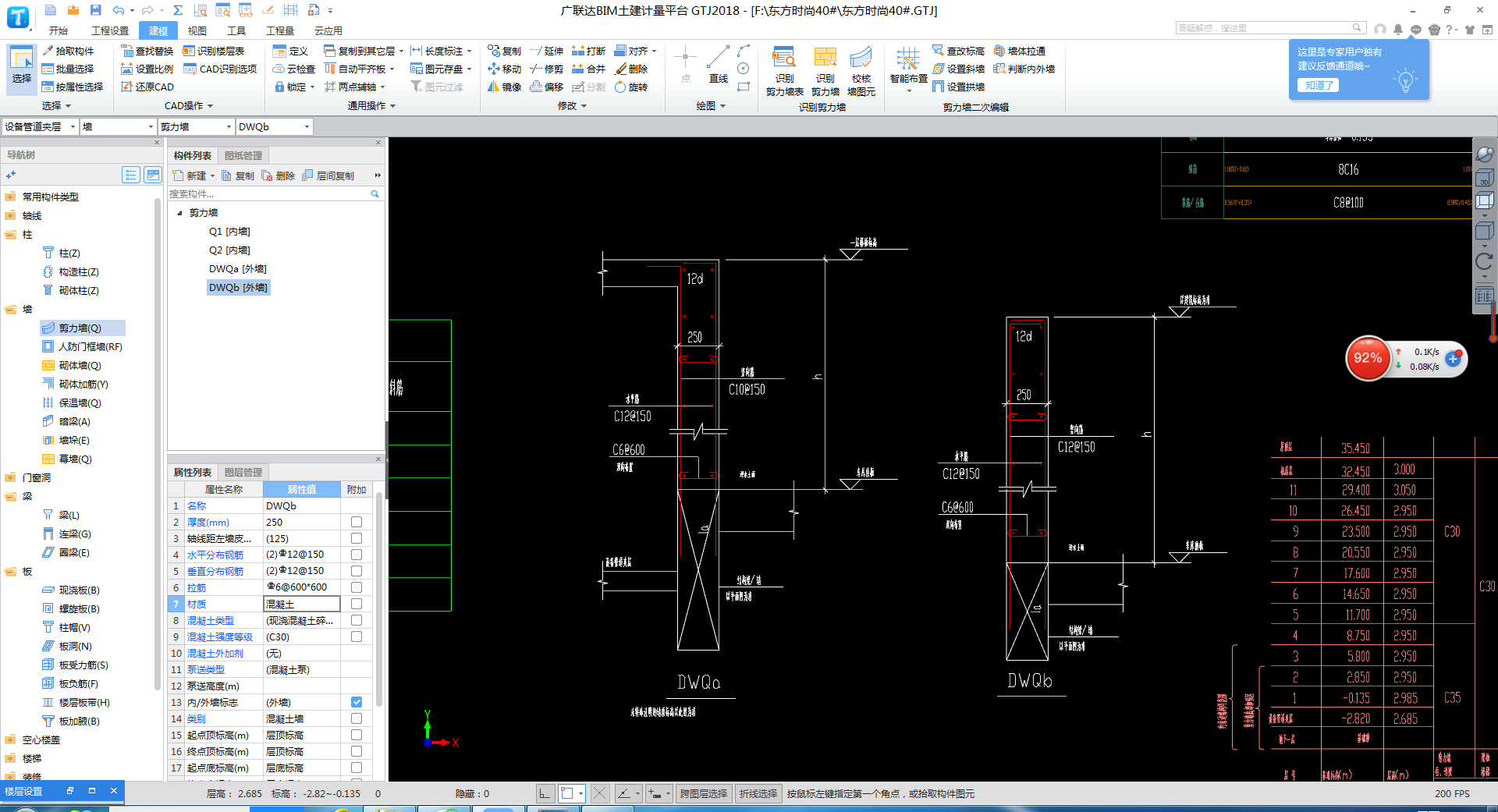Screen dimensions: 1498x812
Task: Click 设置比例 set scale tool
Action: tap(147, 69)
